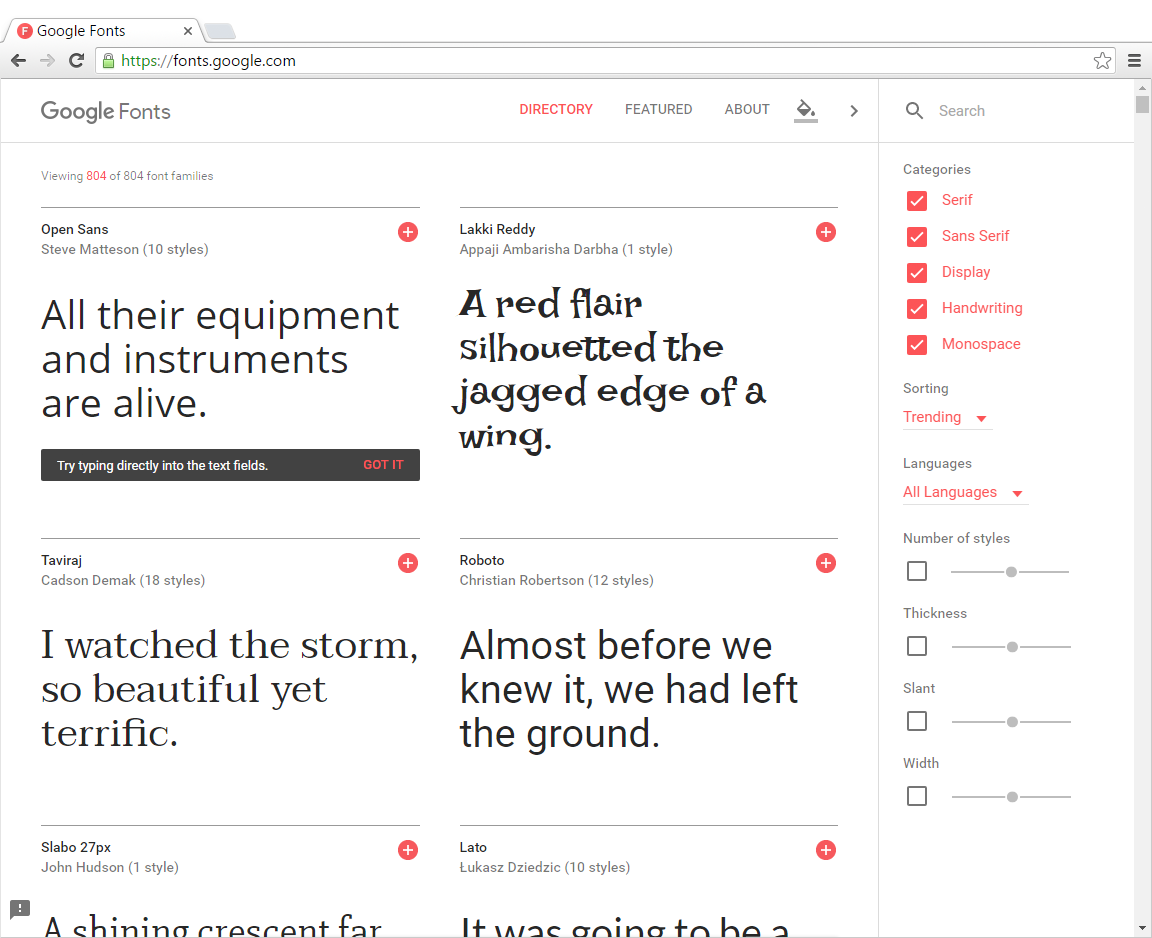Enable the Width filter checkbox
Viewport: 1152px width, 938px height.
pyautogui.click(x=916, y=796)
